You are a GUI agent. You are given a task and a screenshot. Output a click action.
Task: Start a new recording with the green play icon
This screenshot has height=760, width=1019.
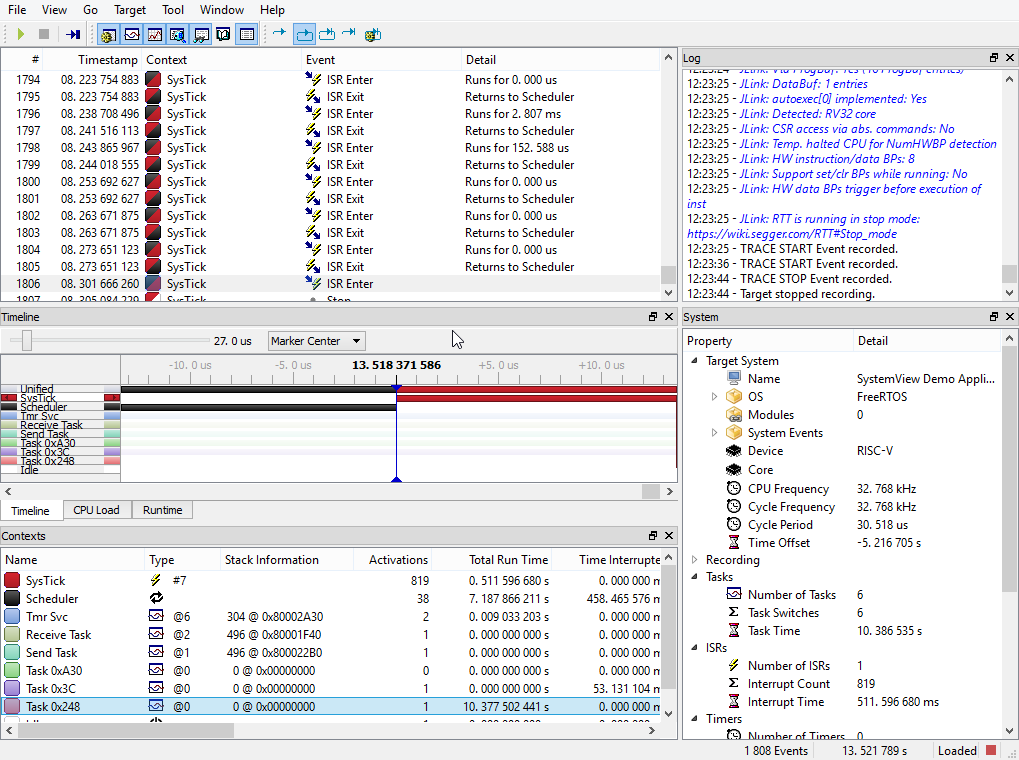19,33
